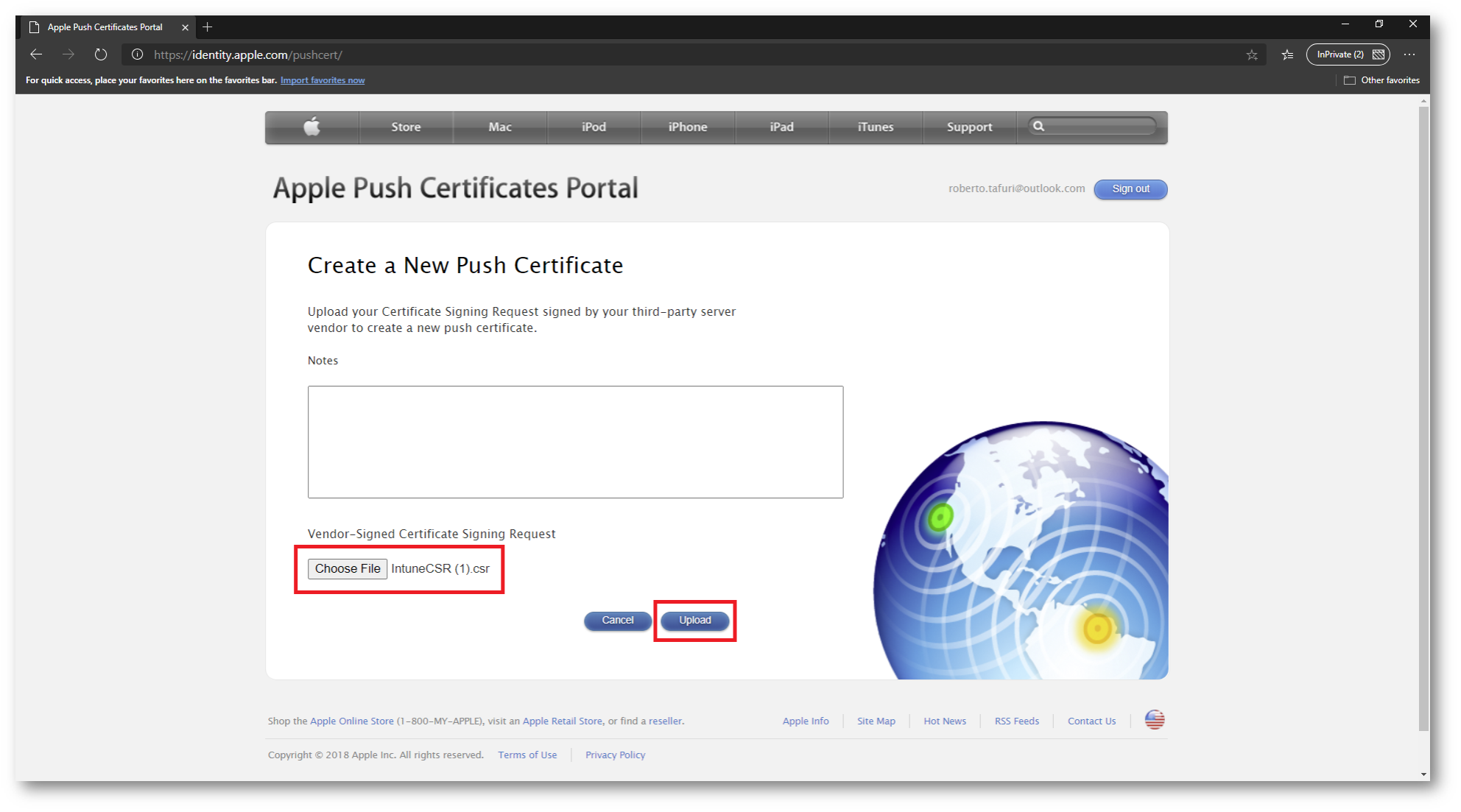This screenshot has width=1461, height=812.
Task: Click the Import favorites now link
Action: (323, 80)
